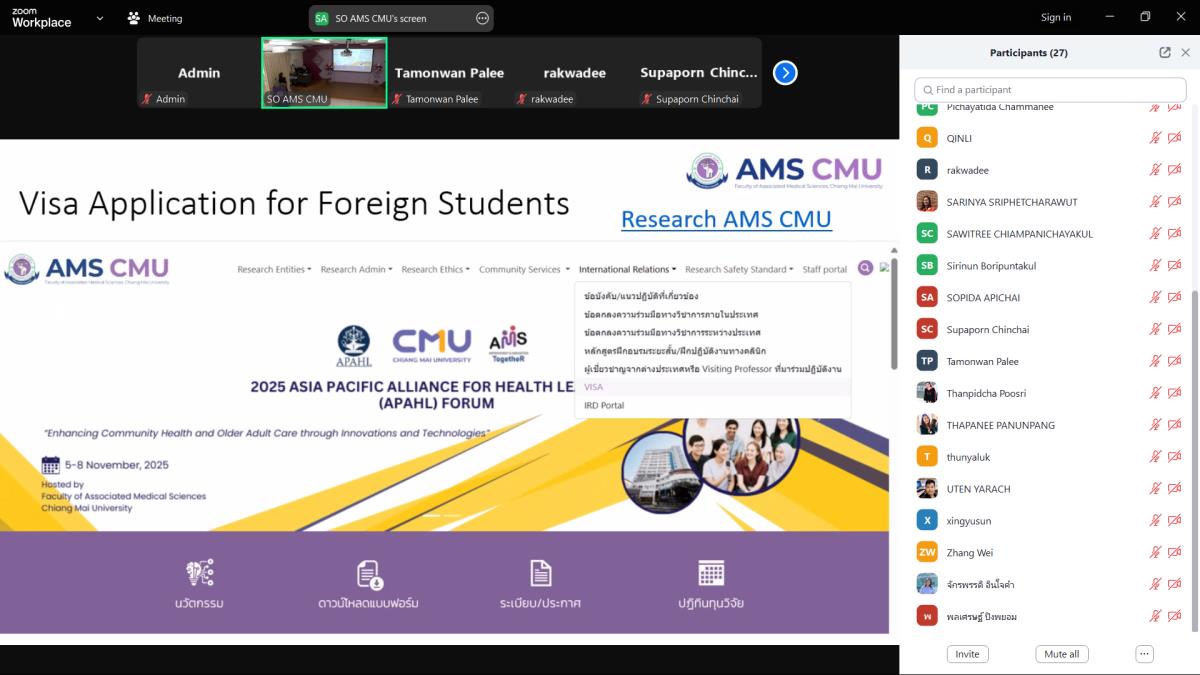
Task: Toggle SARINYA SRIPHETCHARAWUT's microphone icon
Action: pyautogui.click(x=1155, y=202)
